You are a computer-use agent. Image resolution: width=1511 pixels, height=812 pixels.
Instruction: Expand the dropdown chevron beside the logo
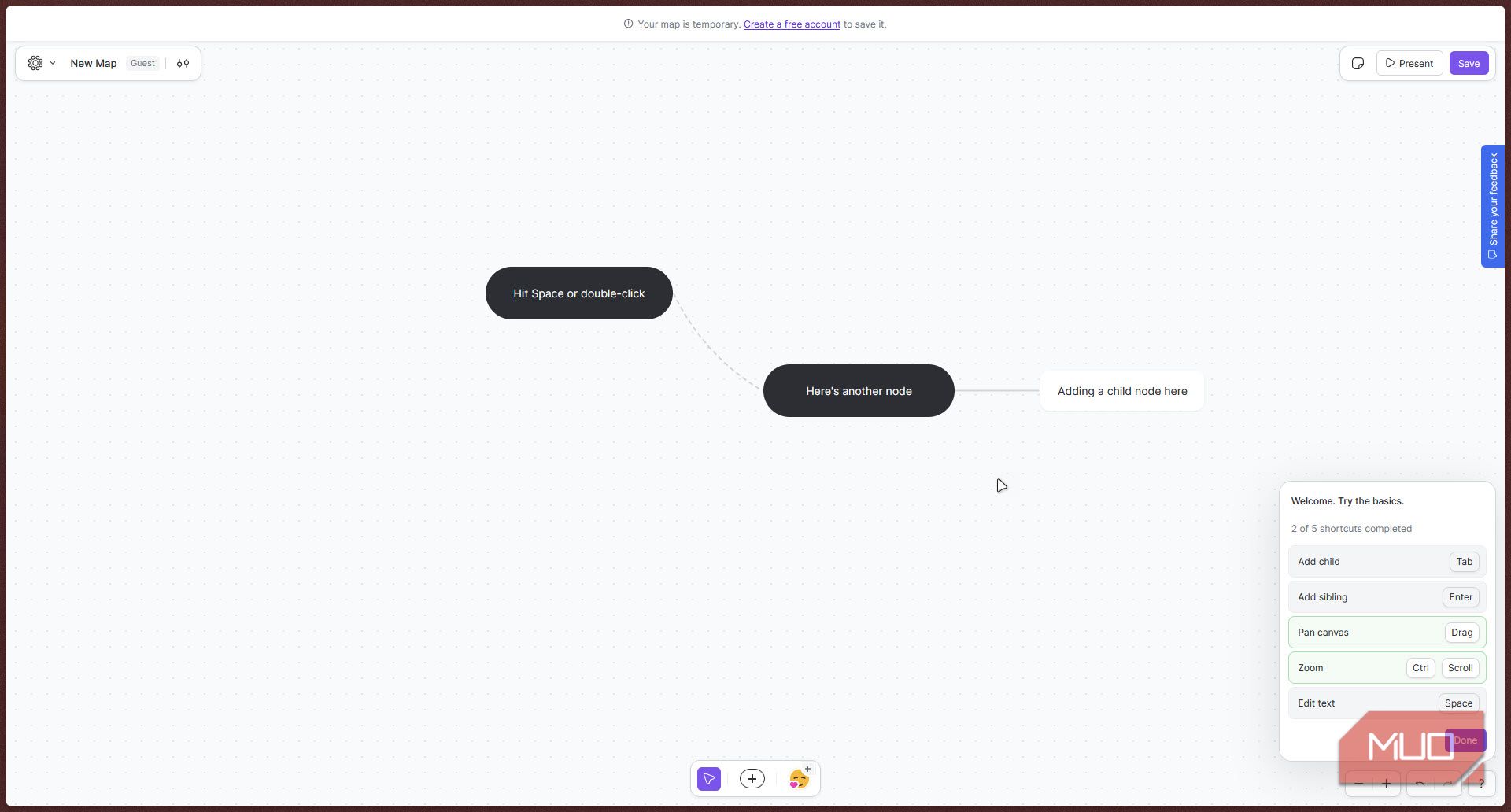(x=53, y=63)
